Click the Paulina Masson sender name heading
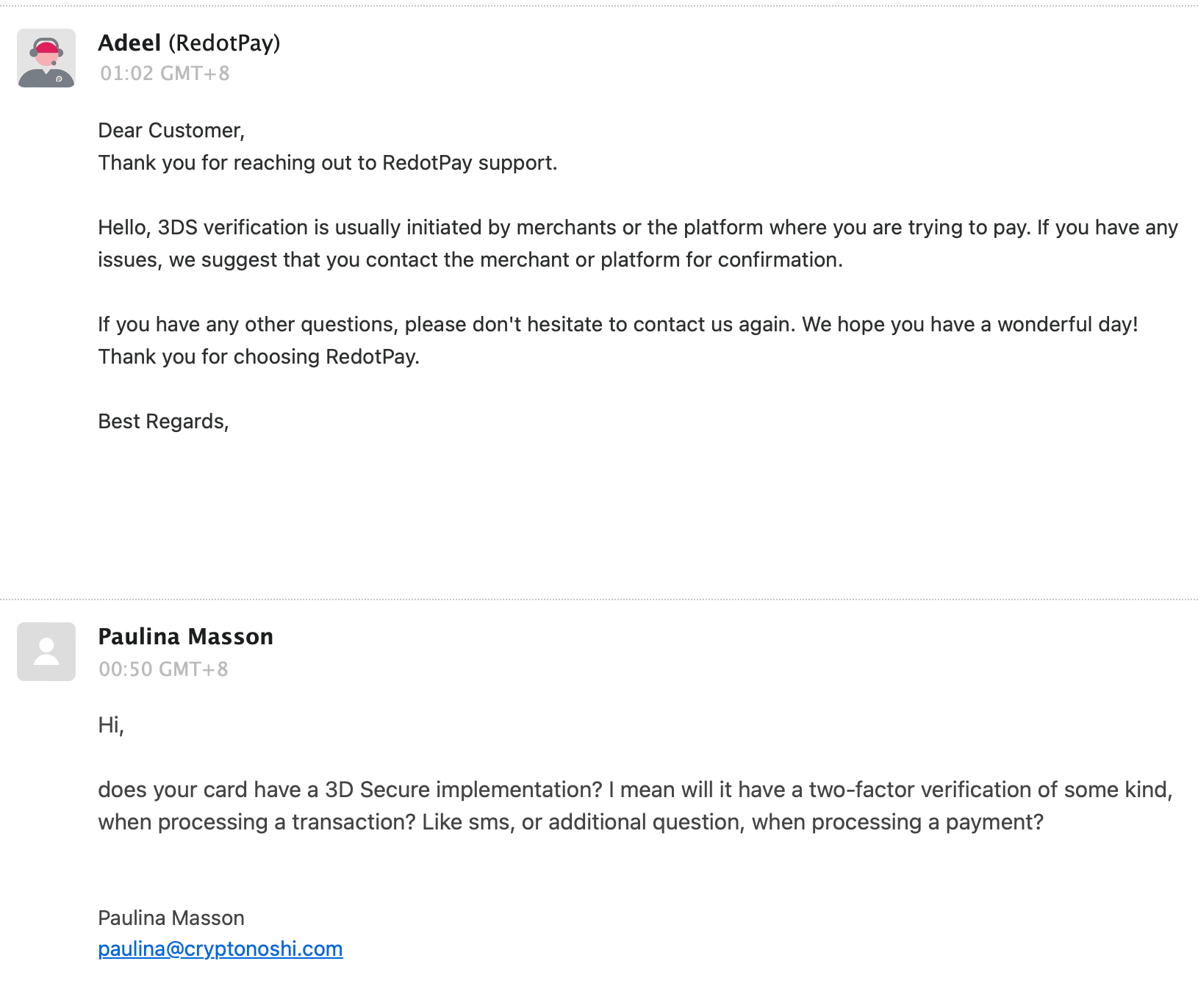Screen dimensions: 1198x1008 tap(186, 636)
